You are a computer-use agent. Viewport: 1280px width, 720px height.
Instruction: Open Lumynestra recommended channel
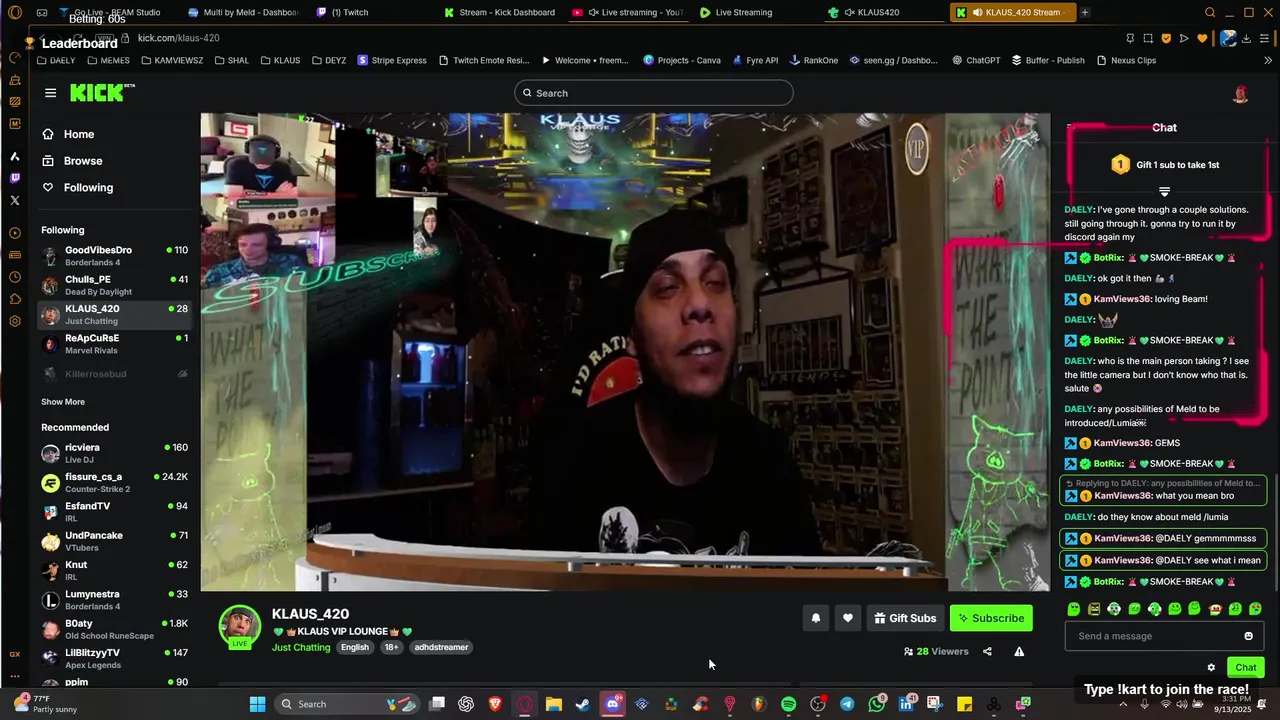115,600
